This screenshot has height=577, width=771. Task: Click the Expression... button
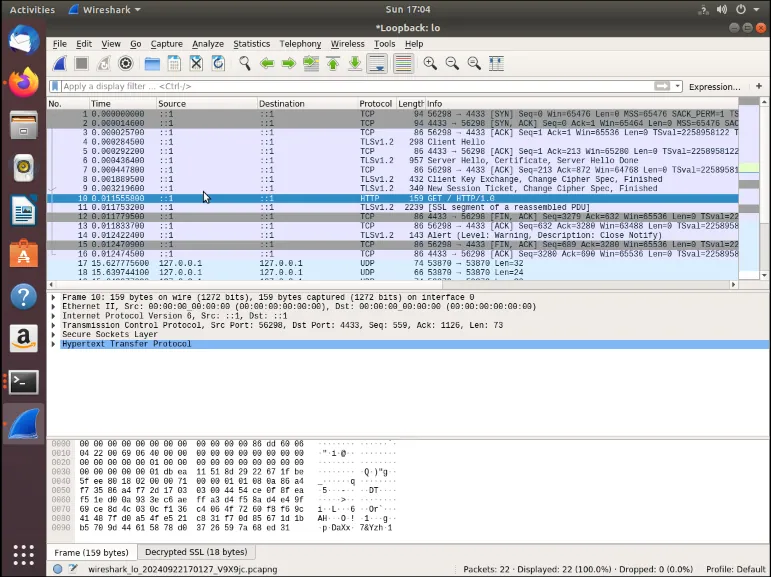(x=714, y=87)
